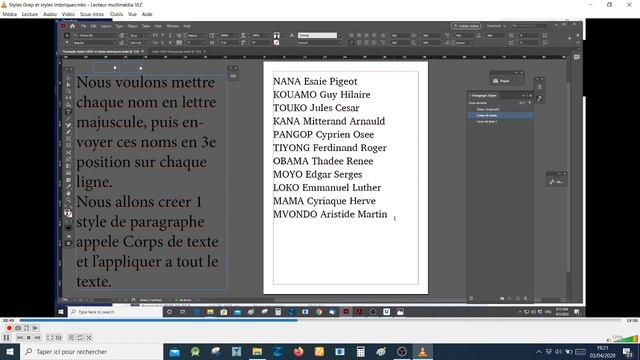
Task: Open Windows notification center
Action: [628, 351]
